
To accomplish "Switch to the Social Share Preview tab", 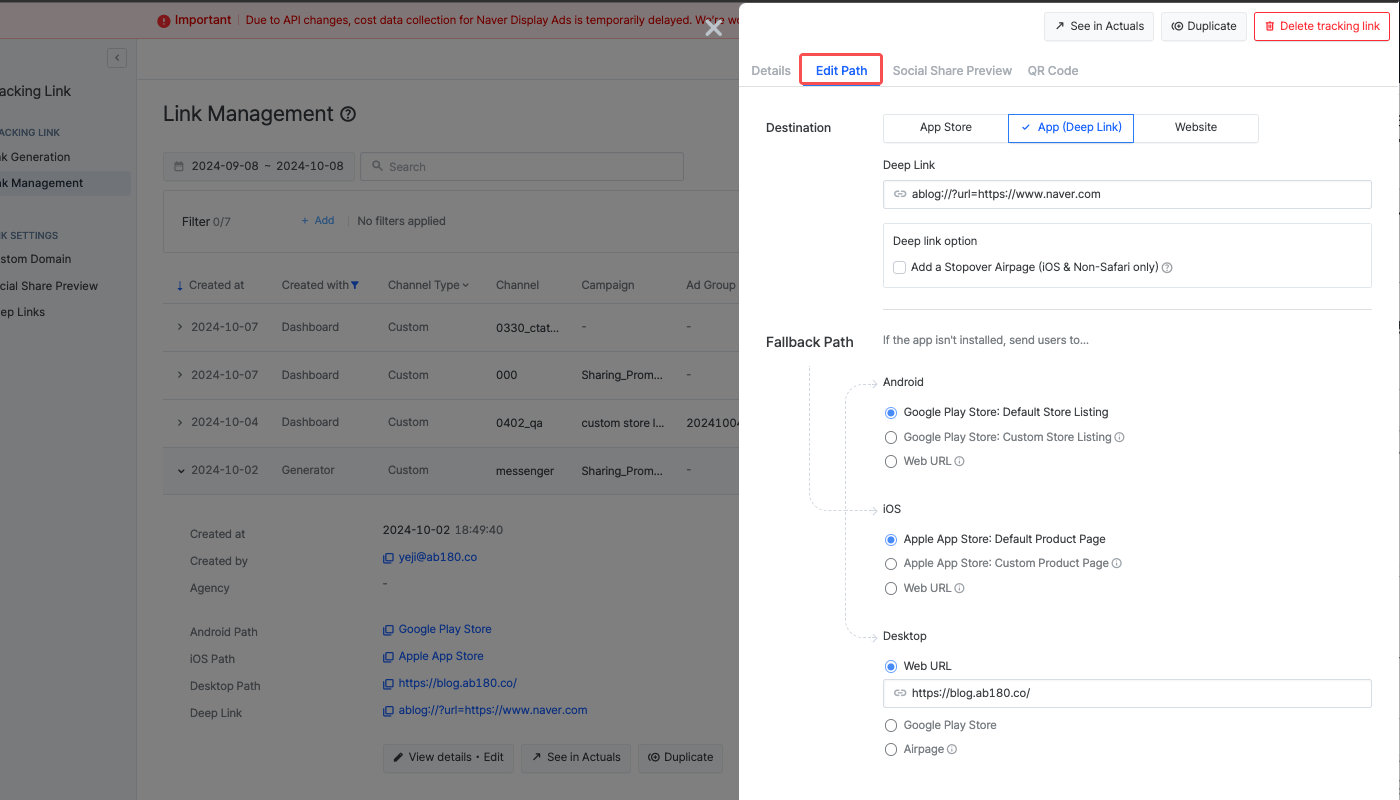I will [952, 71].
